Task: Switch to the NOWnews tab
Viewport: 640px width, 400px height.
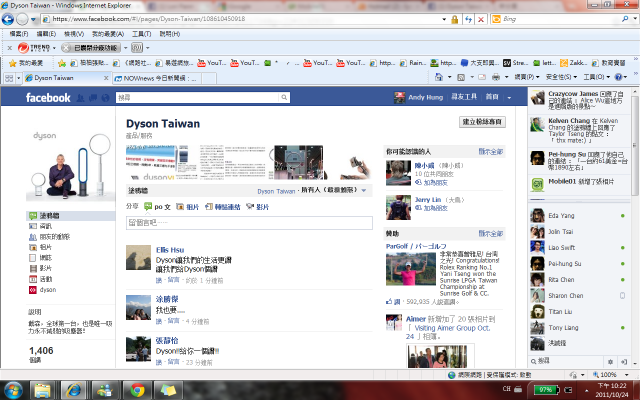Action: coord(157,78)
